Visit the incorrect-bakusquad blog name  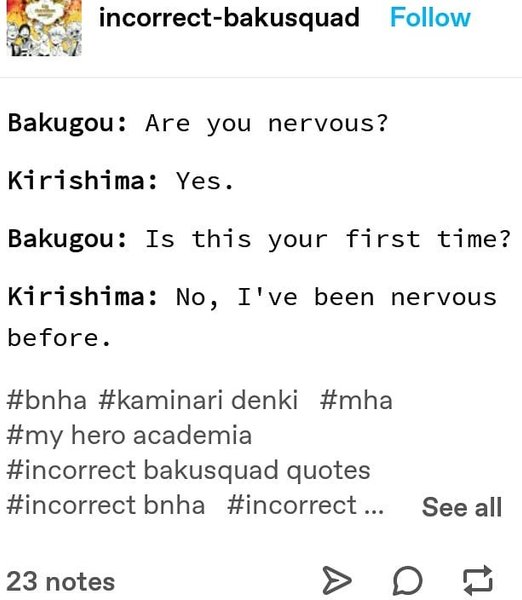click(229, 18)
